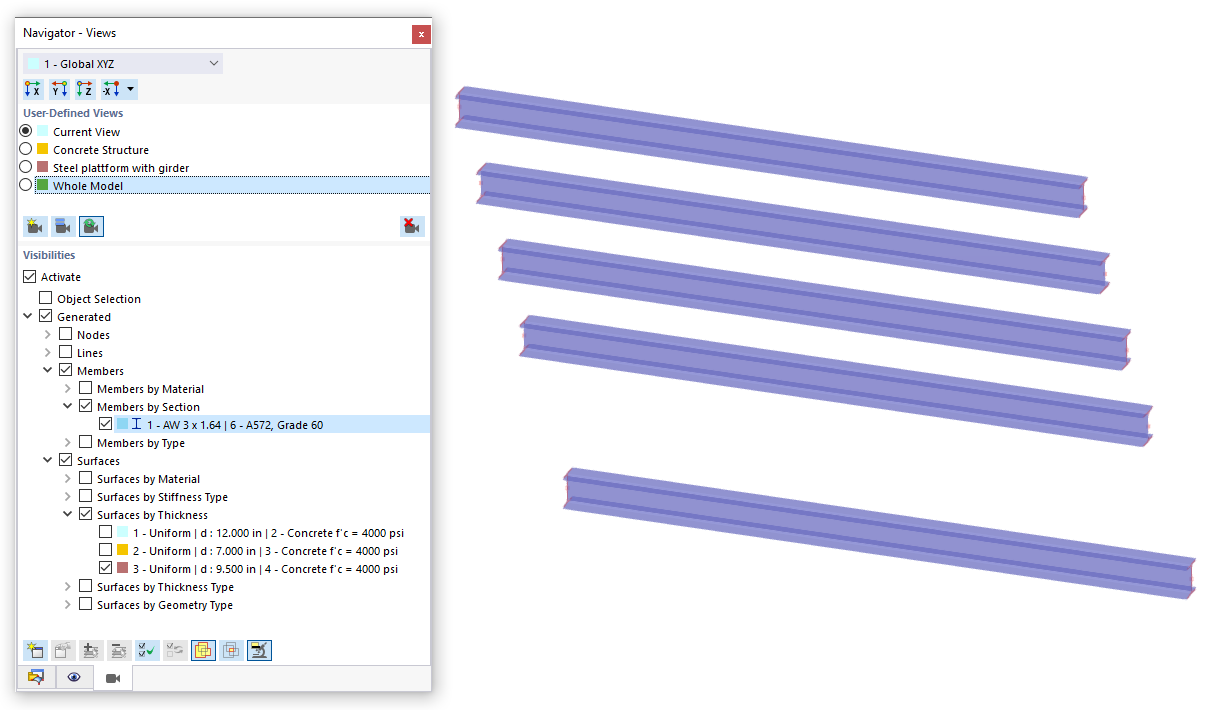The height and width of the screenshot is (710, 1210).
Task: Create a new visibility
Action: (34, 650)
